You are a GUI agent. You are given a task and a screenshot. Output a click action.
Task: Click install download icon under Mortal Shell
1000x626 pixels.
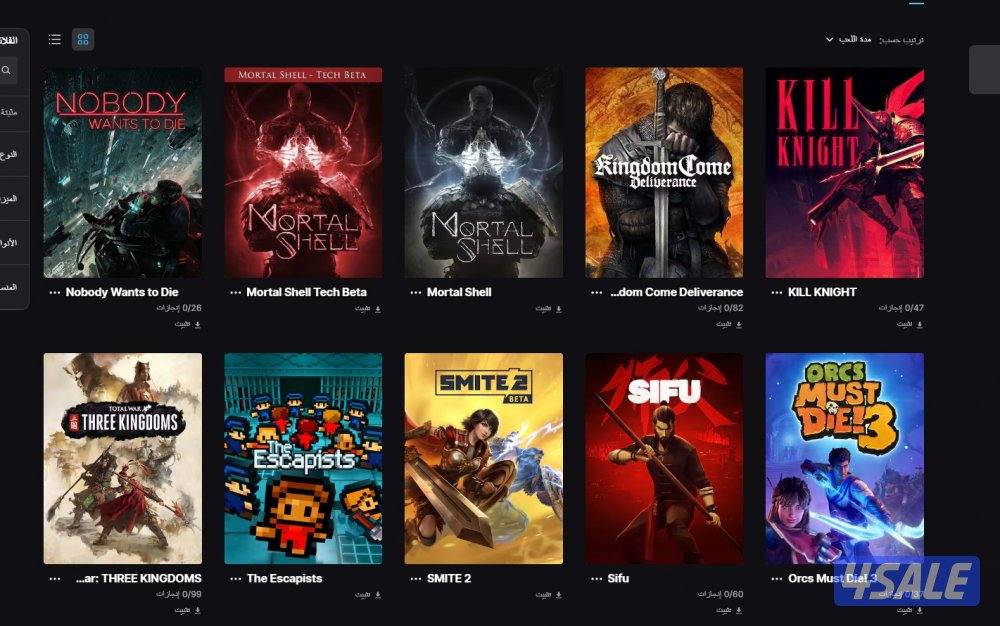[x=559, y=309]
